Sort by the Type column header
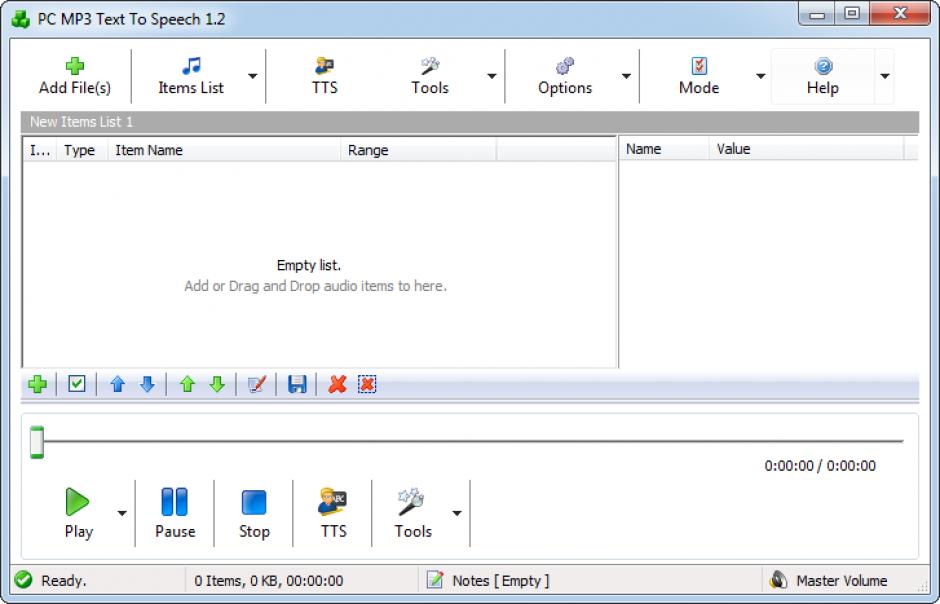The height and width of the screenshot is (604, 940). (82, 150)
